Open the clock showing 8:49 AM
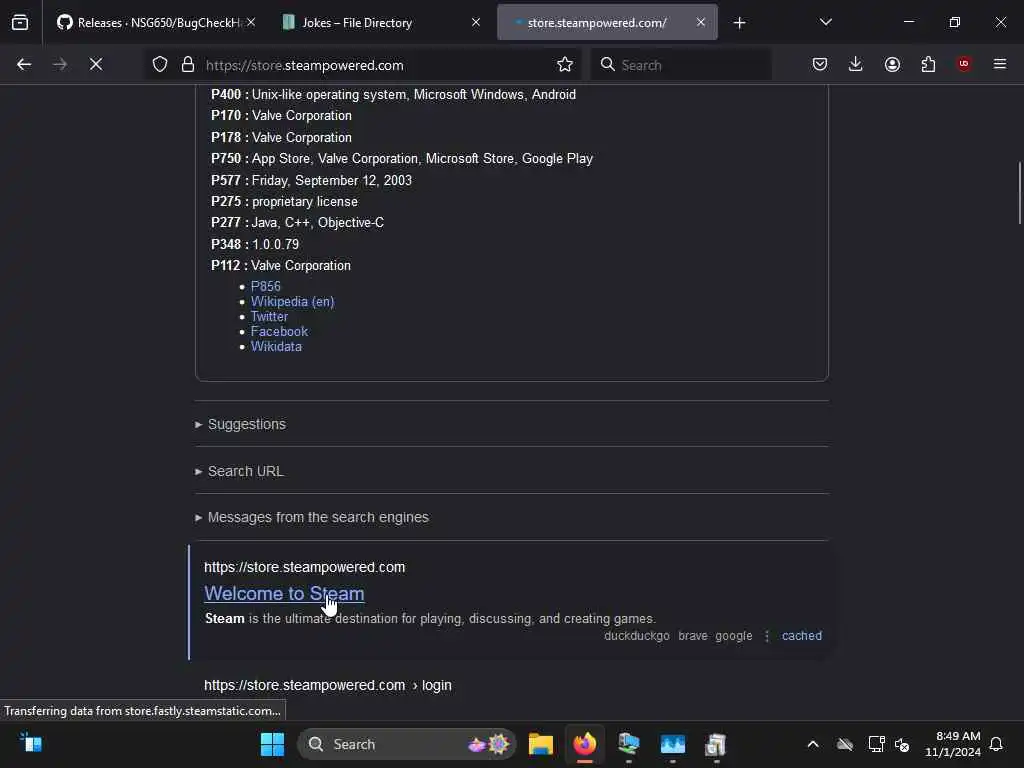Screen dimensions: 1024x768 [x=953, y=744]
